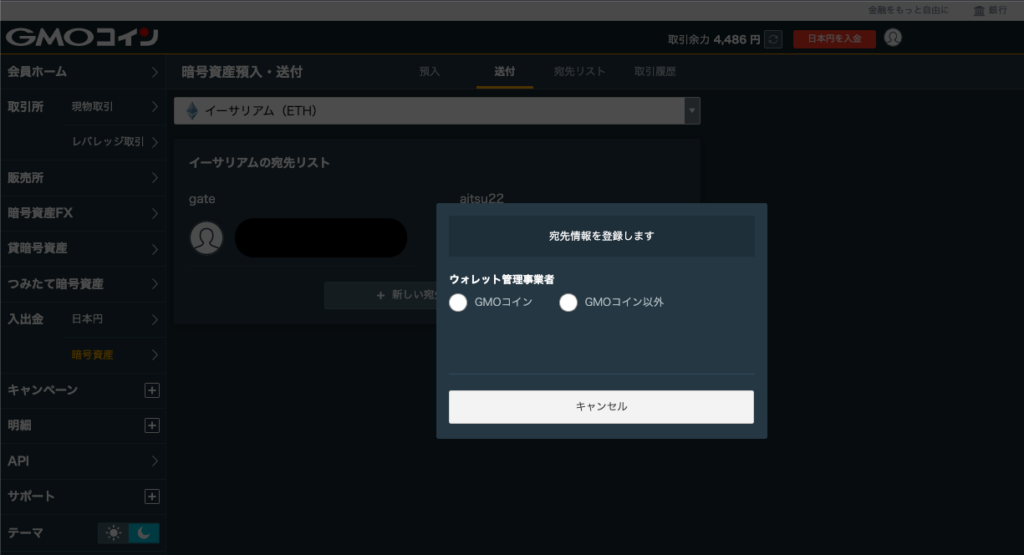Open レバレッジ取引 in sidebar
The width and height of the screenshot is (1024, 555).
pos(114,142)
